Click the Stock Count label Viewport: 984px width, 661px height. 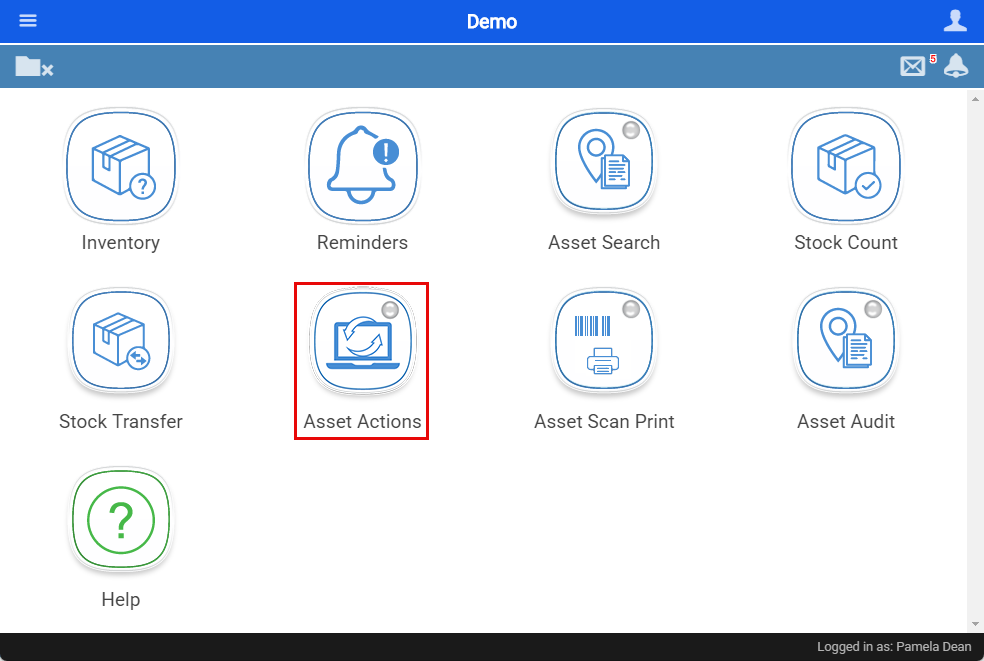coord(846,242)
